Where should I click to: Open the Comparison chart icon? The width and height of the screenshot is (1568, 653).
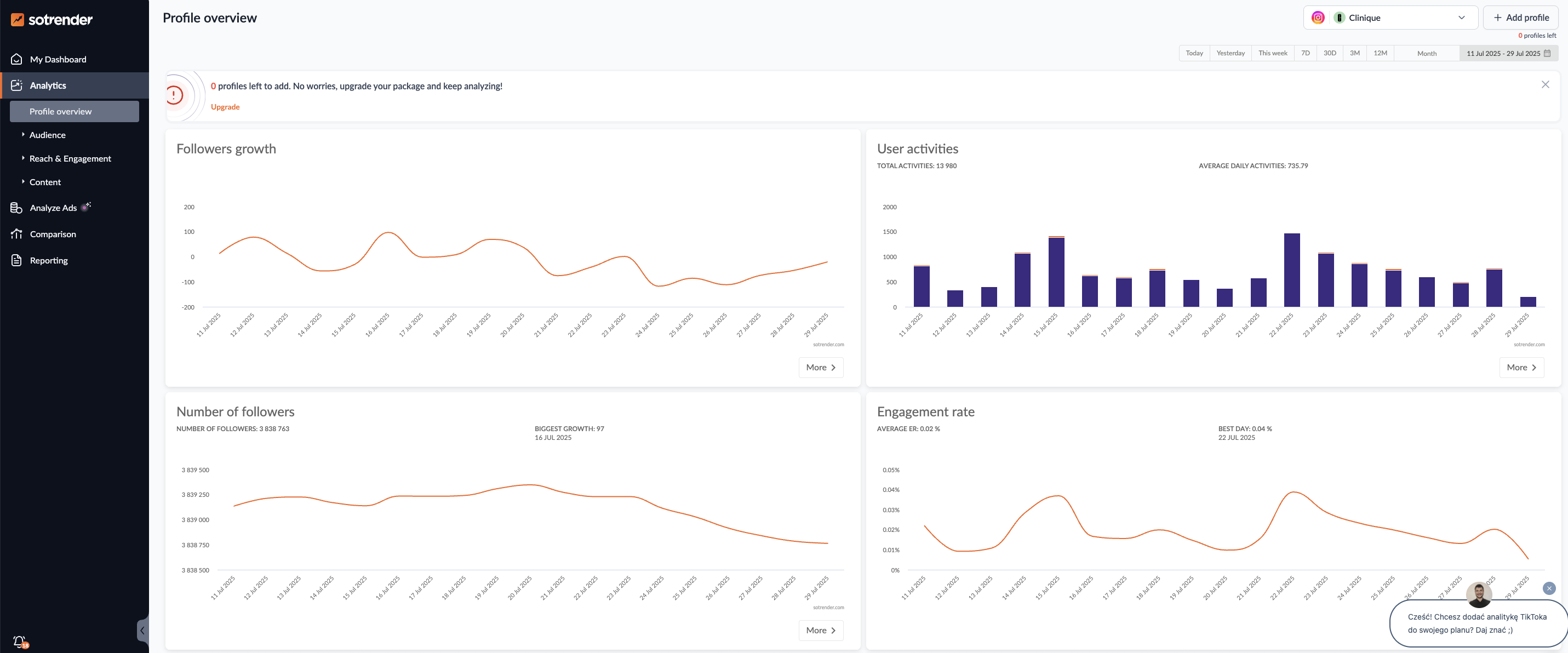[16, 234]
